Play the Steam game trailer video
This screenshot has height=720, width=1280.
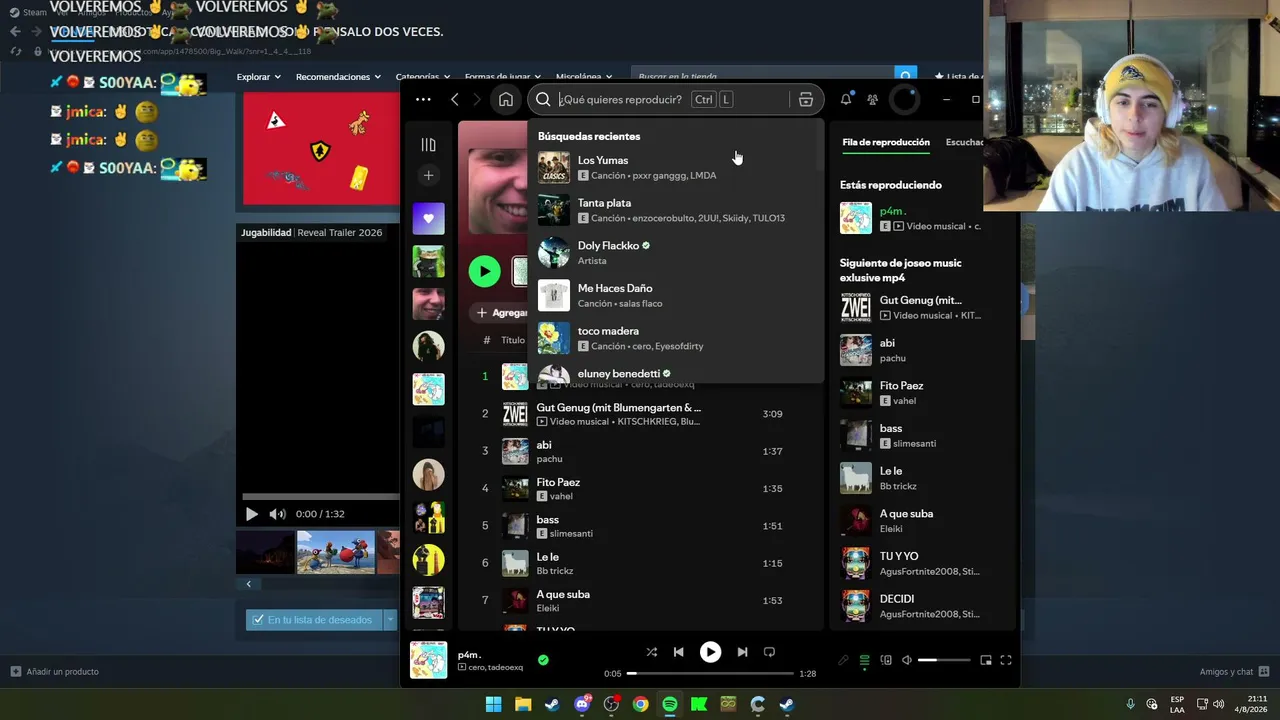[x=251, y=514]
